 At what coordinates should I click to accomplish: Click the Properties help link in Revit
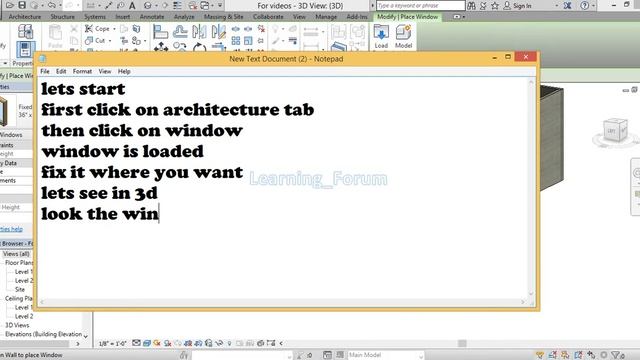pyautogui.click(x=11, y=229)
